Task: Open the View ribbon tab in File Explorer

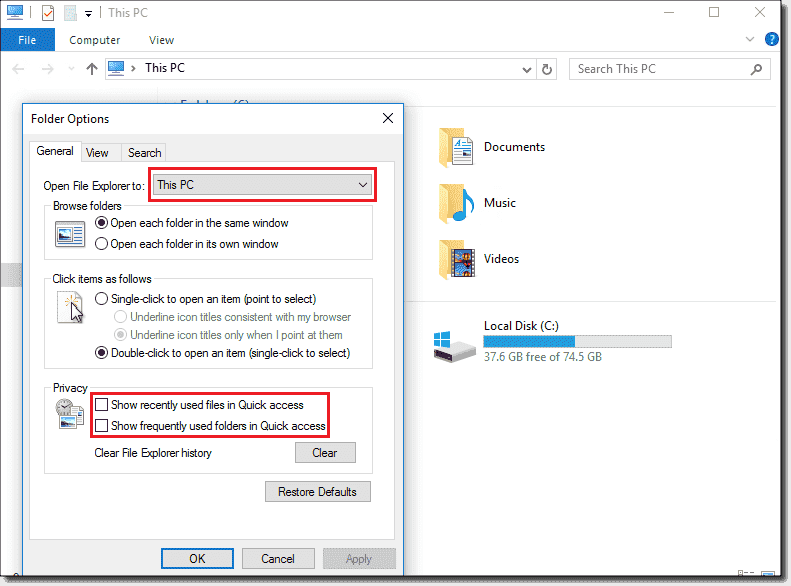Action: tap(161, 40)
